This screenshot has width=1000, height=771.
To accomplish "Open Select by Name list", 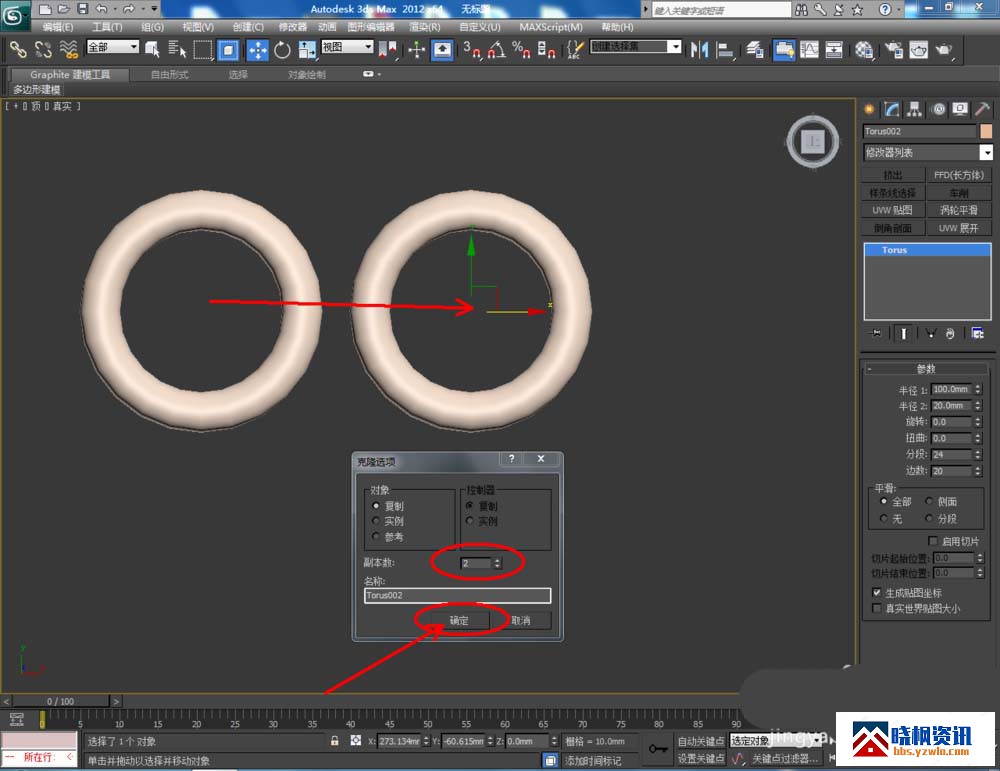I will point(177,49).
